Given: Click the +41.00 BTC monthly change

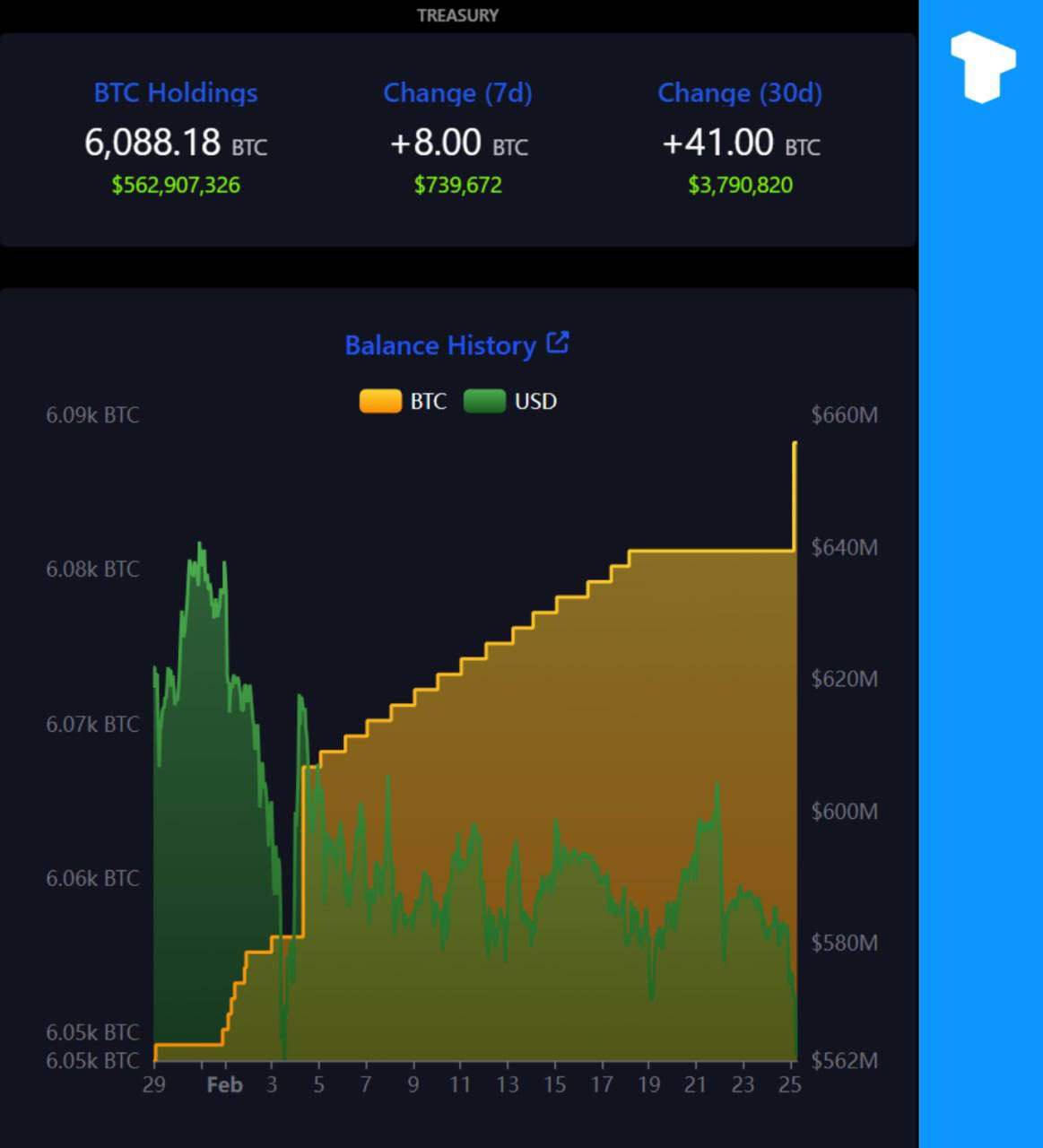Looking at the screenshot, I should click(x=740, y=143).
